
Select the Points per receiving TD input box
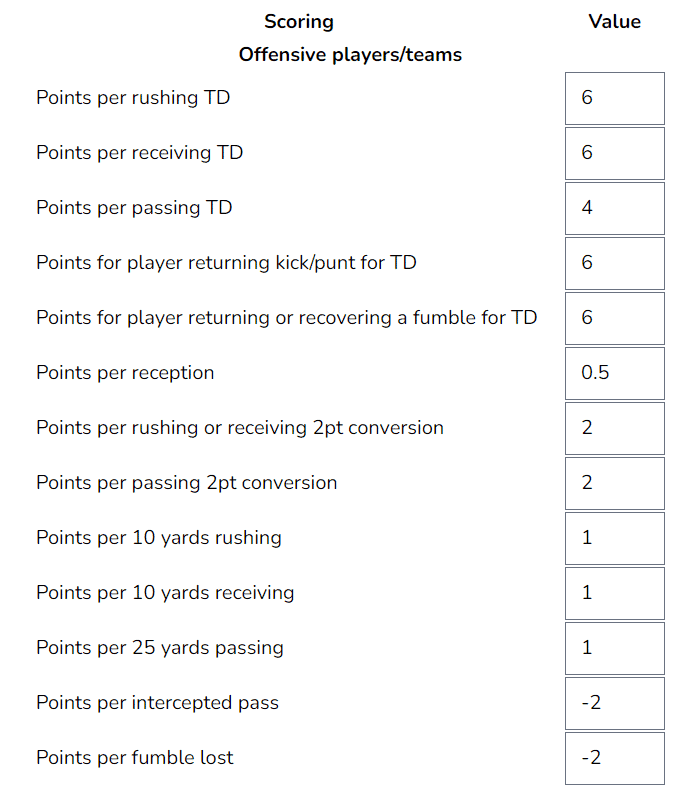(614, 153)
